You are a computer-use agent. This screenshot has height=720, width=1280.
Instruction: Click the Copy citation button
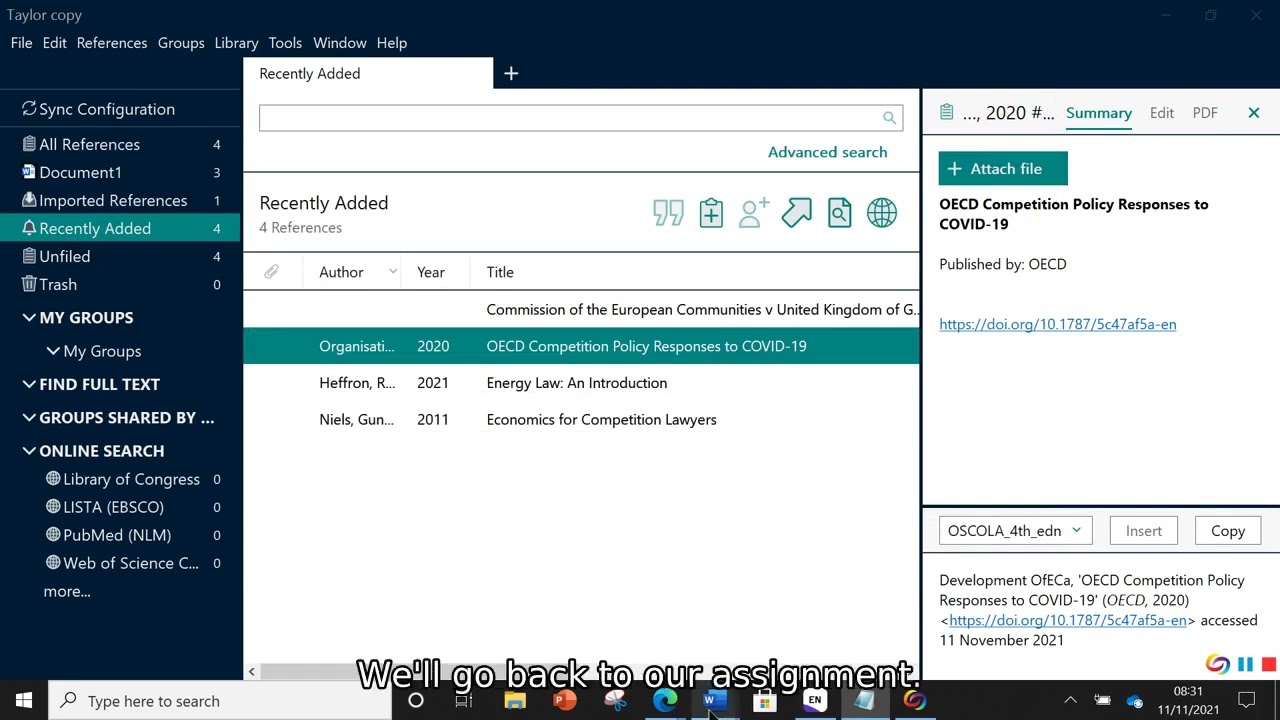coord(1228,531)
